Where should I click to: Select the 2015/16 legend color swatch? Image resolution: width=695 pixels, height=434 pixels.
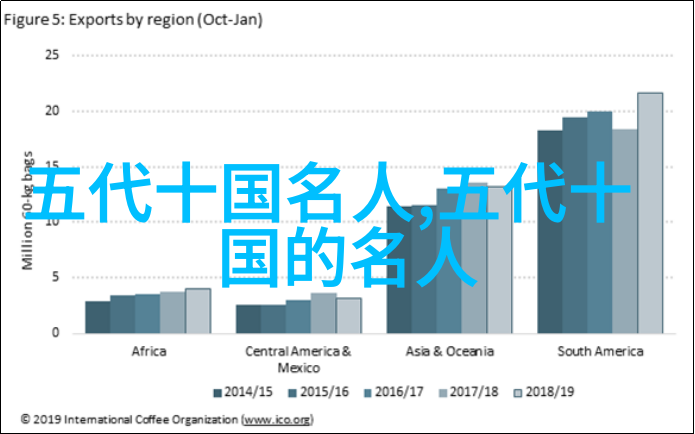coord(292,393)
